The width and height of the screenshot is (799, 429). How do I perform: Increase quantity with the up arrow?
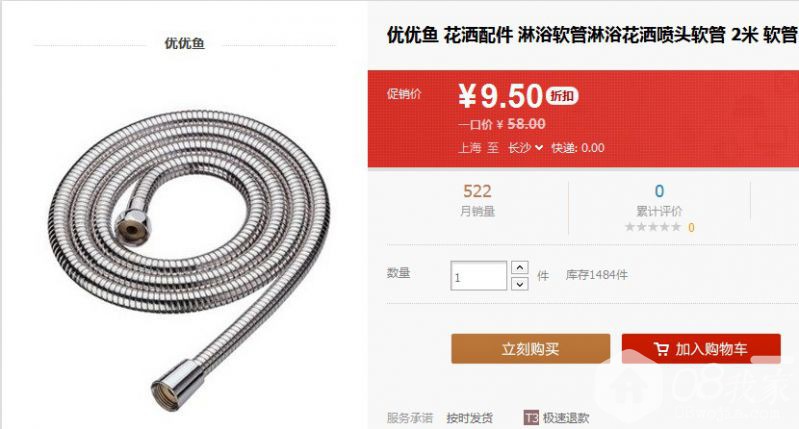519,267
